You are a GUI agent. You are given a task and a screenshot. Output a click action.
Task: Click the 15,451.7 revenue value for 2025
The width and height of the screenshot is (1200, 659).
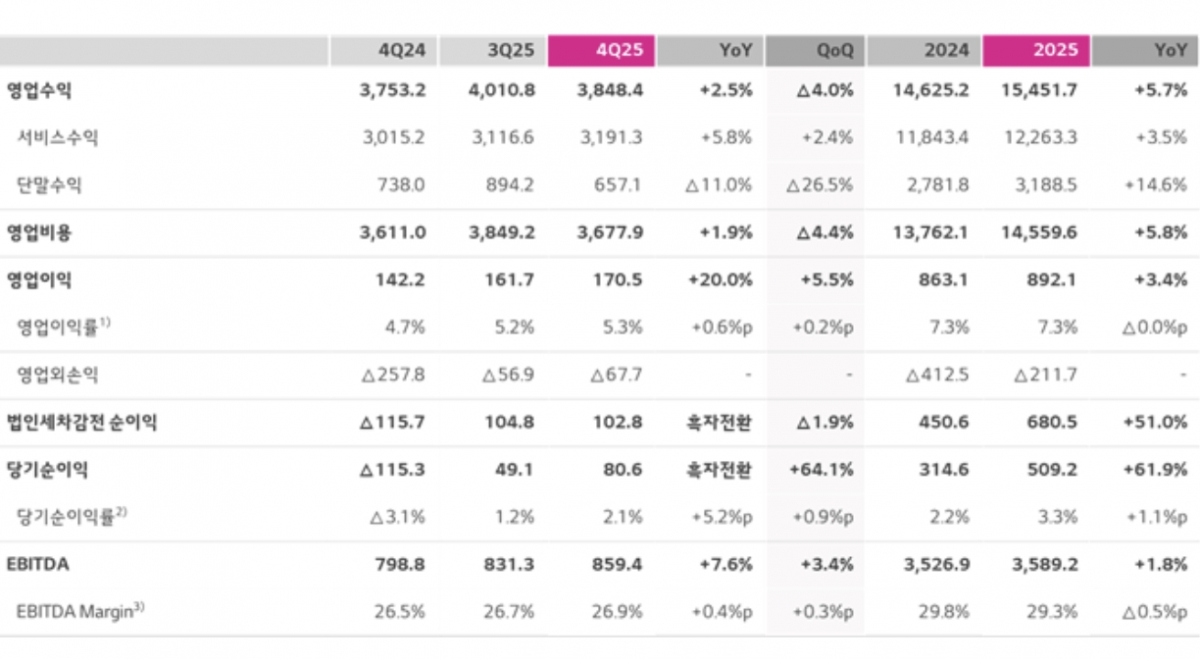1038,90
